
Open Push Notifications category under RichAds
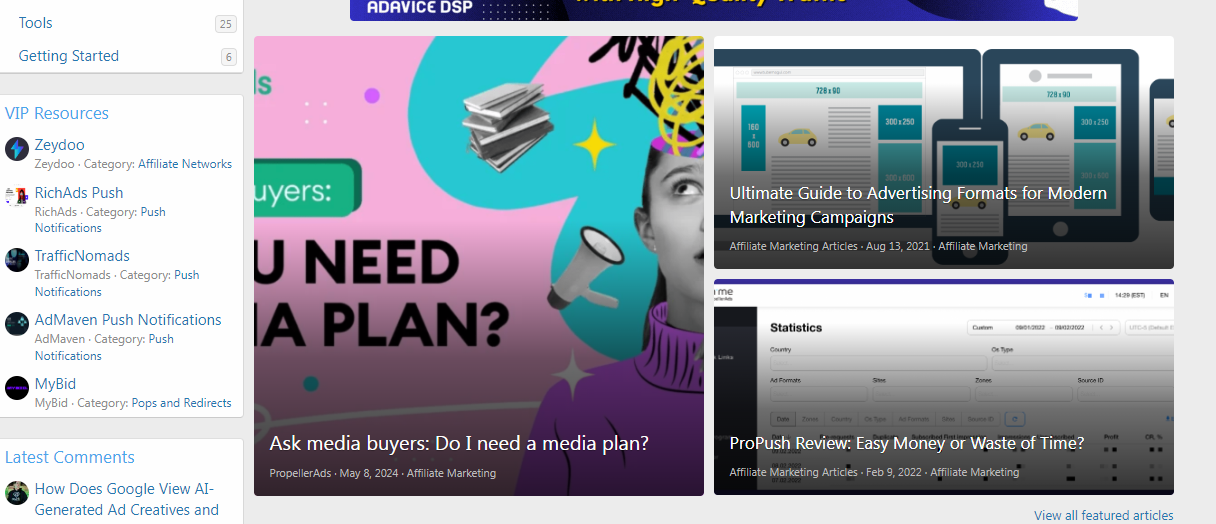(x=100, y=220)
